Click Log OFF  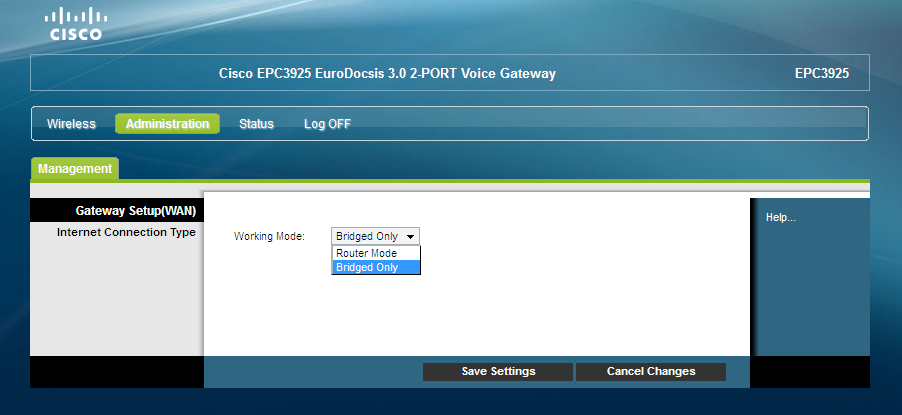(x=327, y=124)
